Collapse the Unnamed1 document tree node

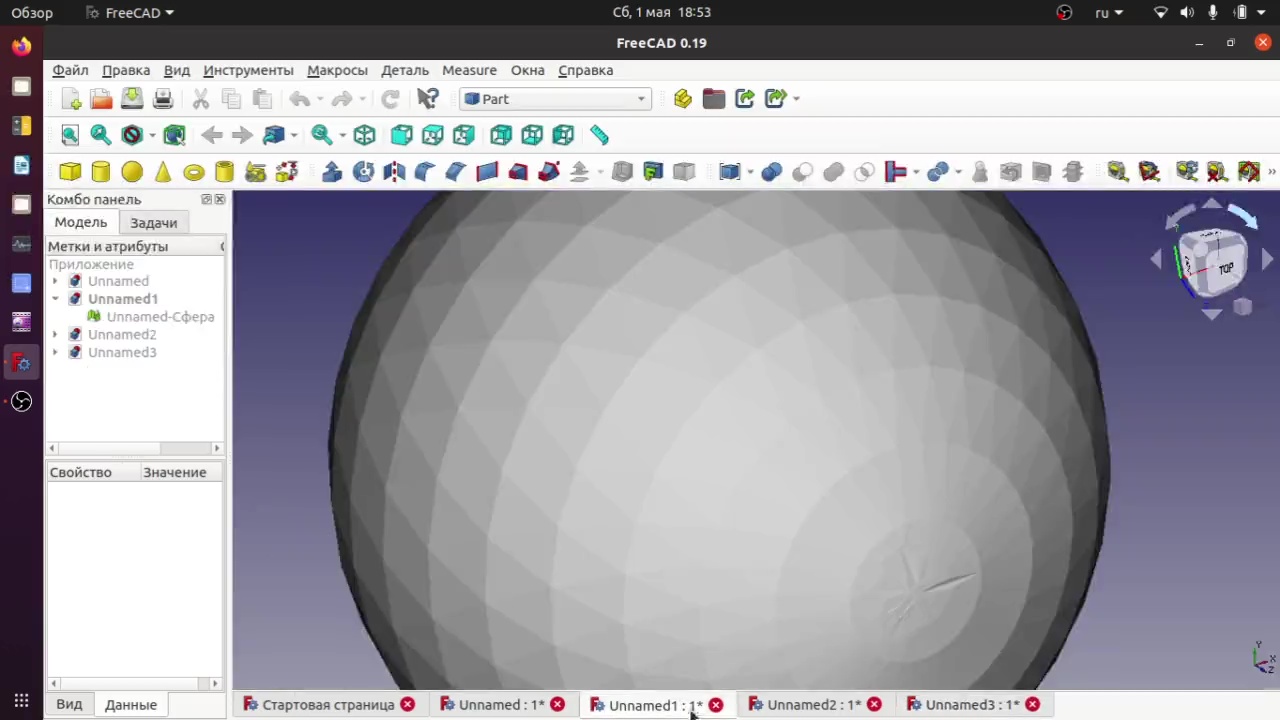tap(56, 299)
